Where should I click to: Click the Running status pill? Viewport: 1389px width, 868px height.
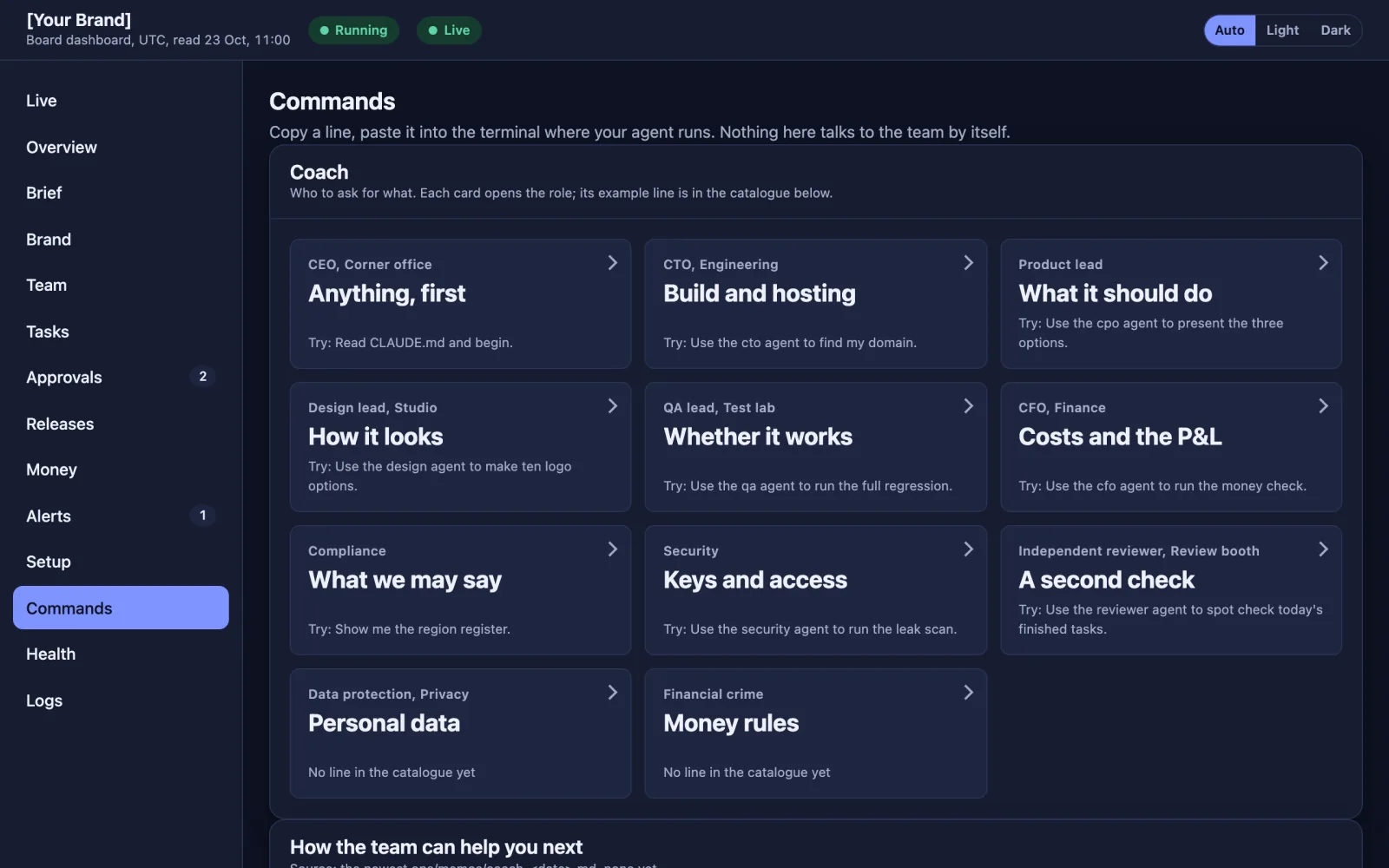click(353, 30)
